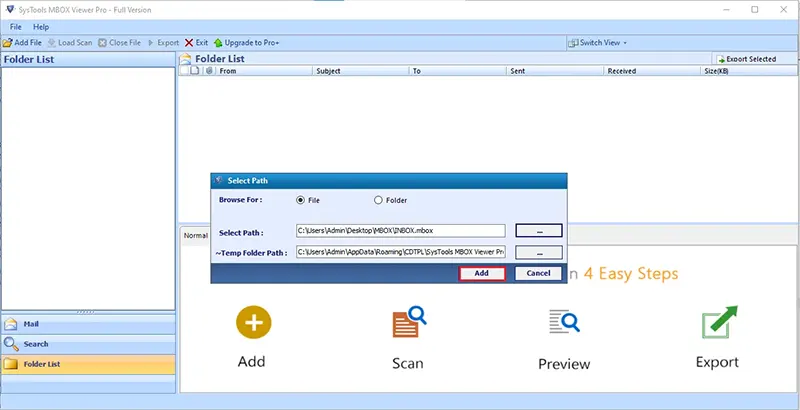The width and height of the screenshot is (800, 410).
Task: Sort by Received column
Action: coord(652,71)
